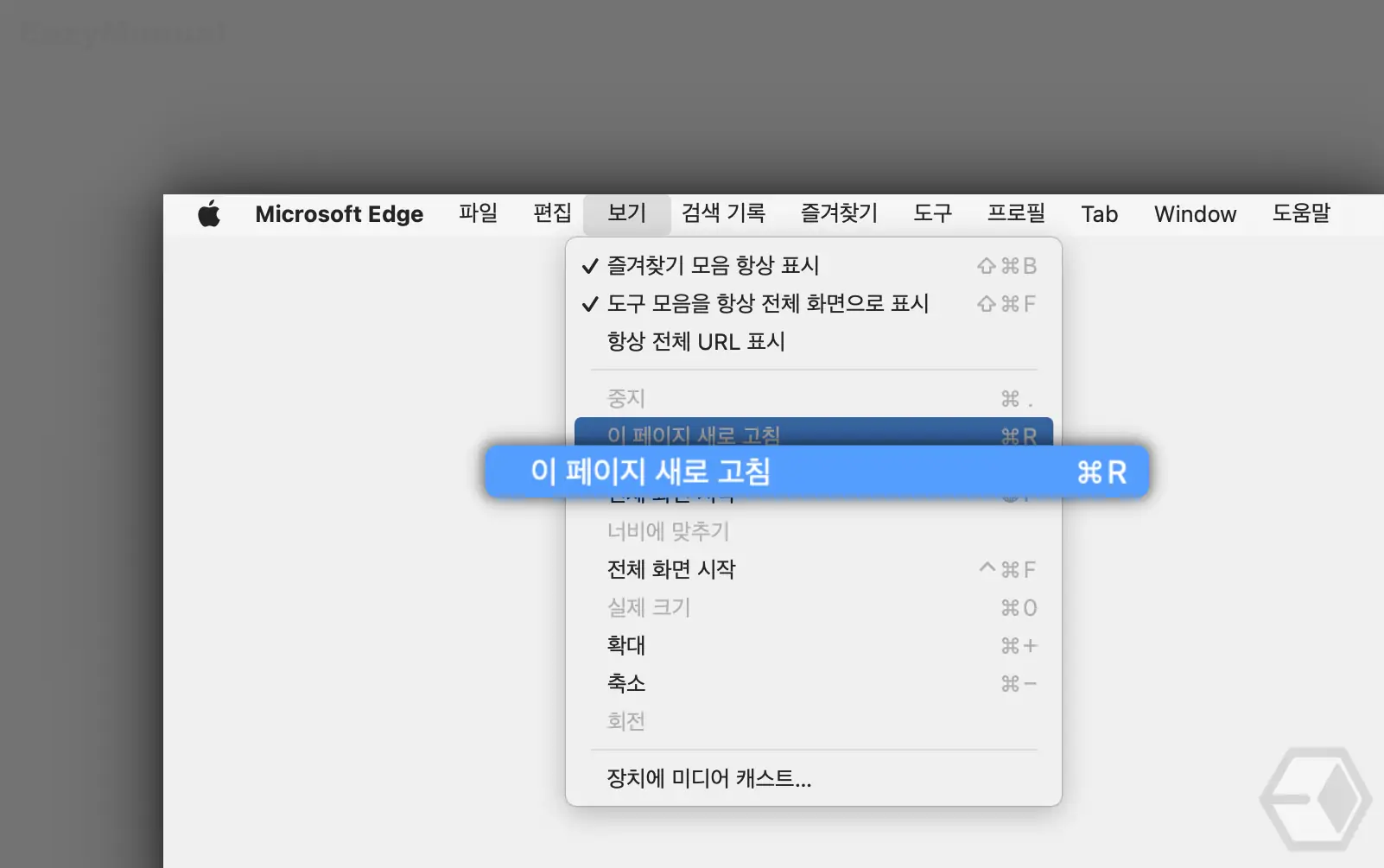Select 축소 to zoom out
This screenshot has width=1384, height=868.
click(x=814, y=684)
